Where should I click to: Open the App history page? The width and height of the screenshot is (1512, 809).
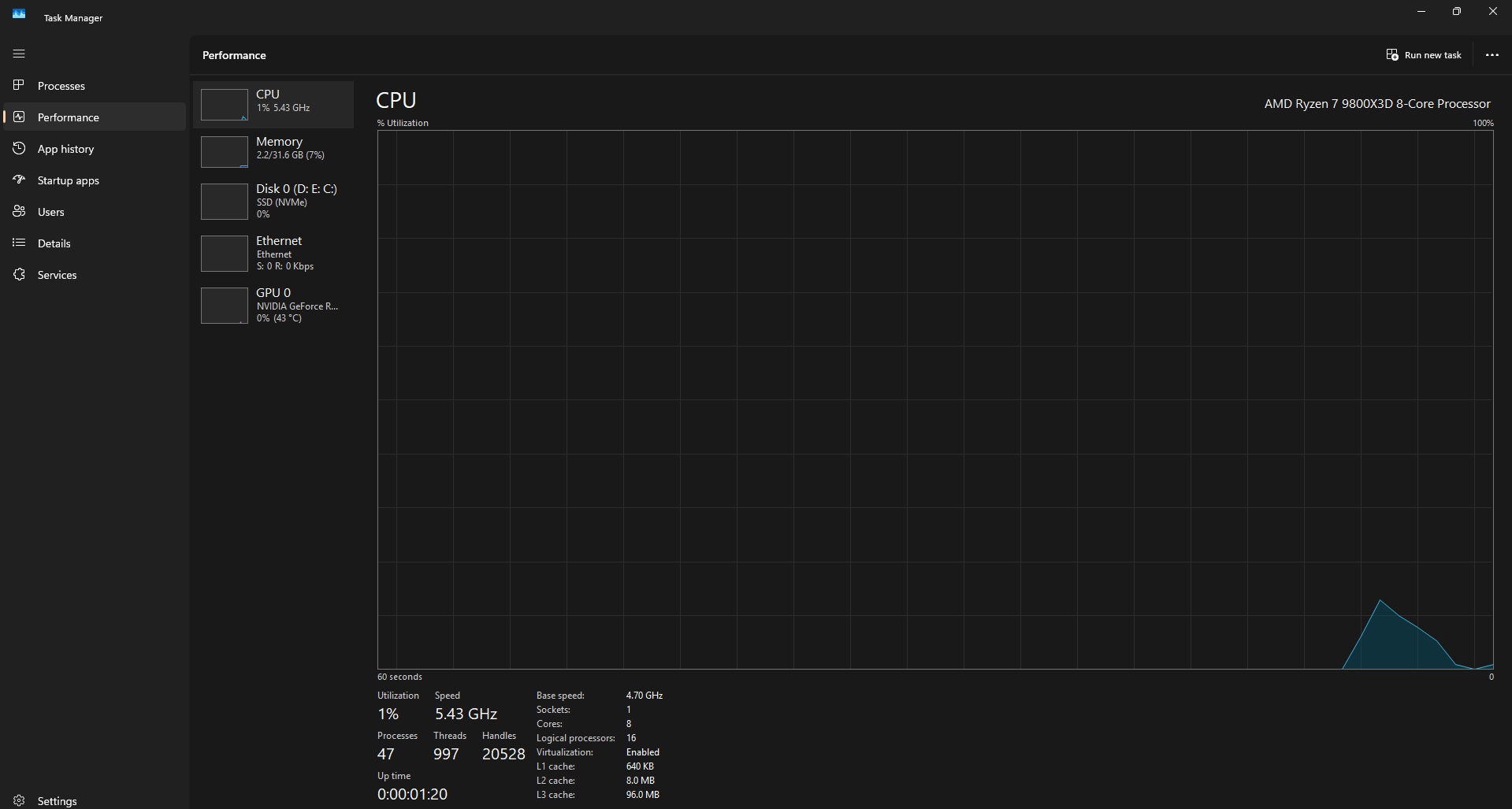(x=95, y=148)
